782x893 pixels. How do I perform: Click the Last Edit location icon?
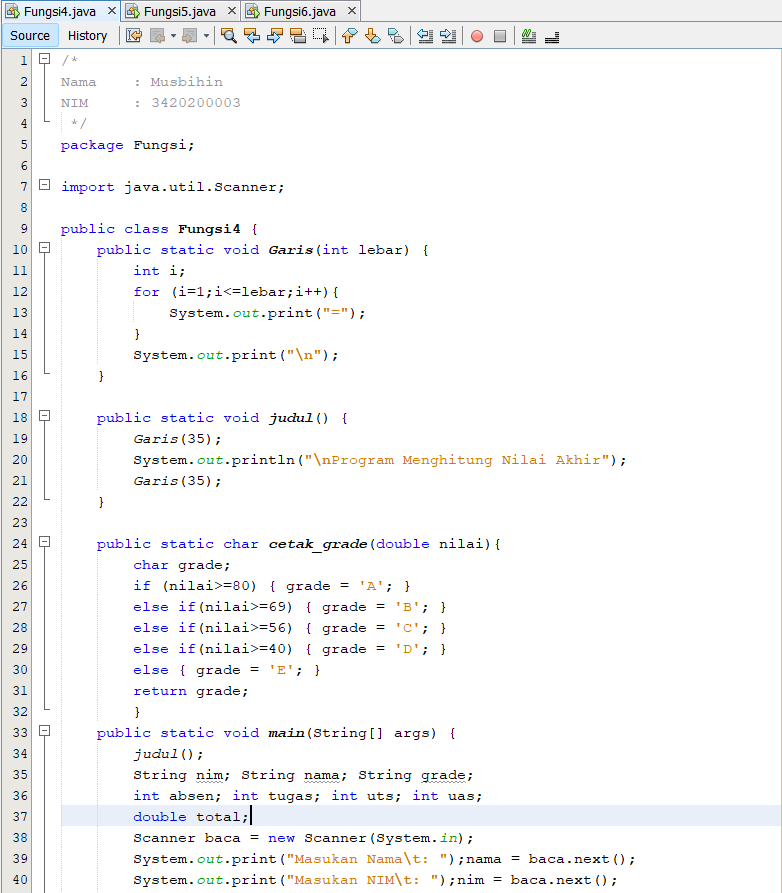click(x=134, y=36)
